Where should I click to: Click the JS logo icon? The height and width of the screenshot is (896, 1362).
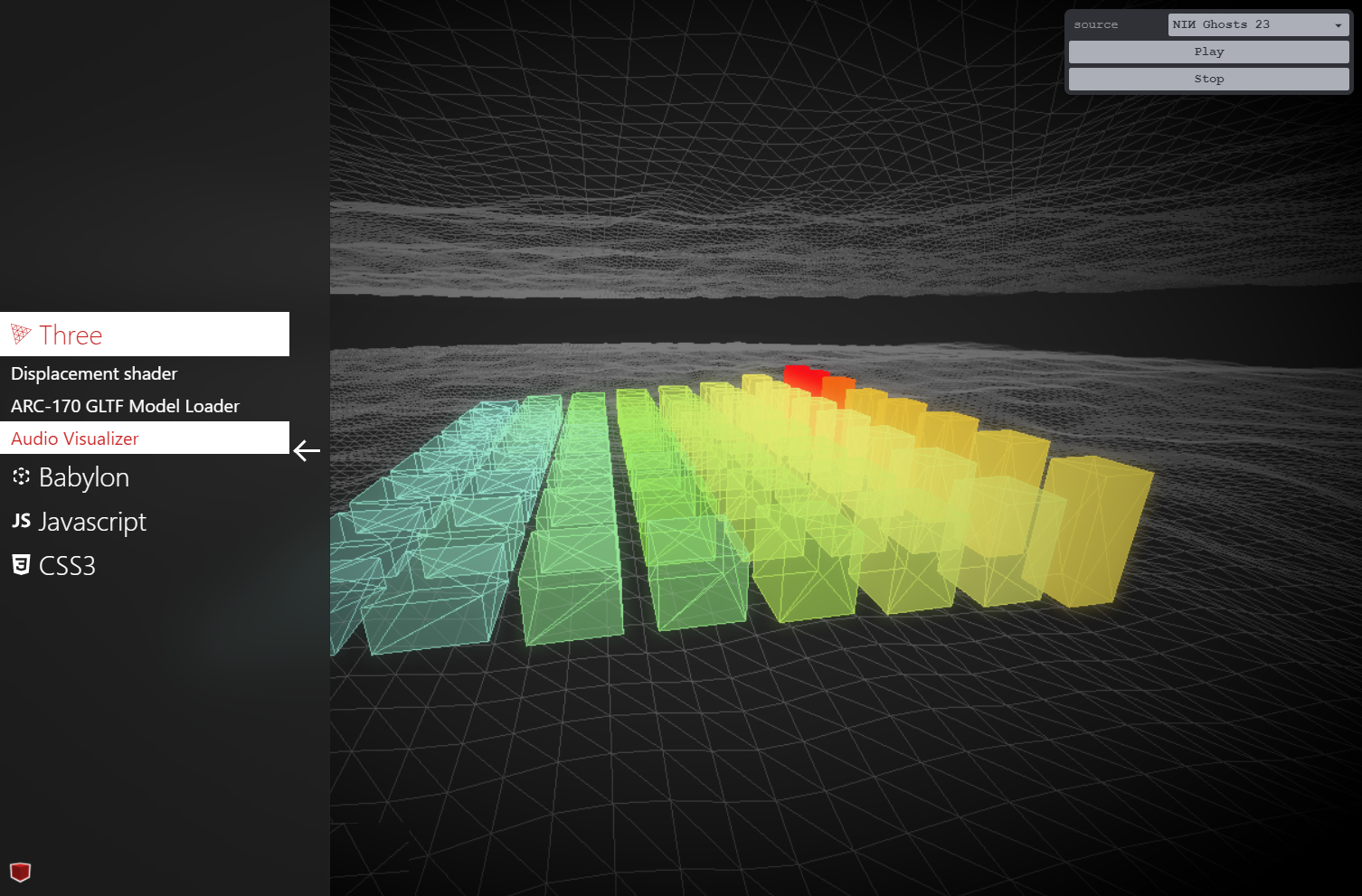pos(21,521)
